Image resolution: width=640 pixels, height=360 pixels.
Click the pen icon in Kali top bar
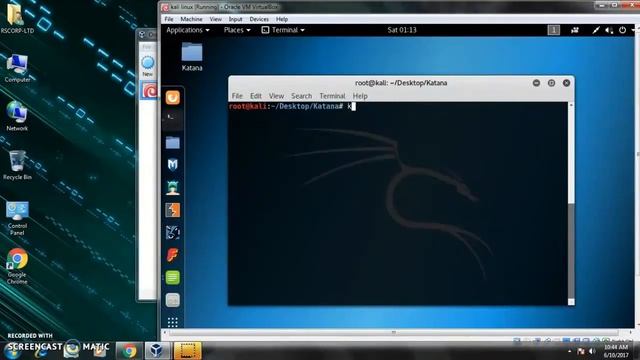[x=596, y=30]
